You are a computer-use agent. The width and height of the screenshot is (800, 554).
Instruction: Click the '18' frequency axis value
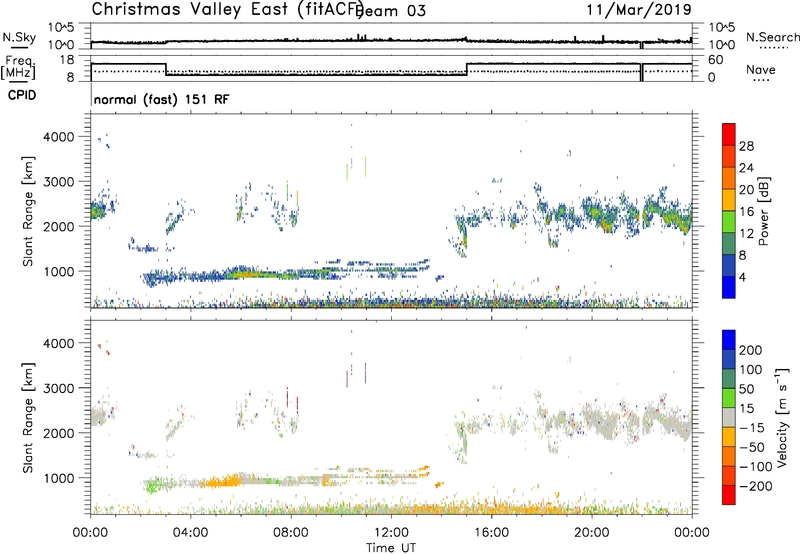(67, 60)
